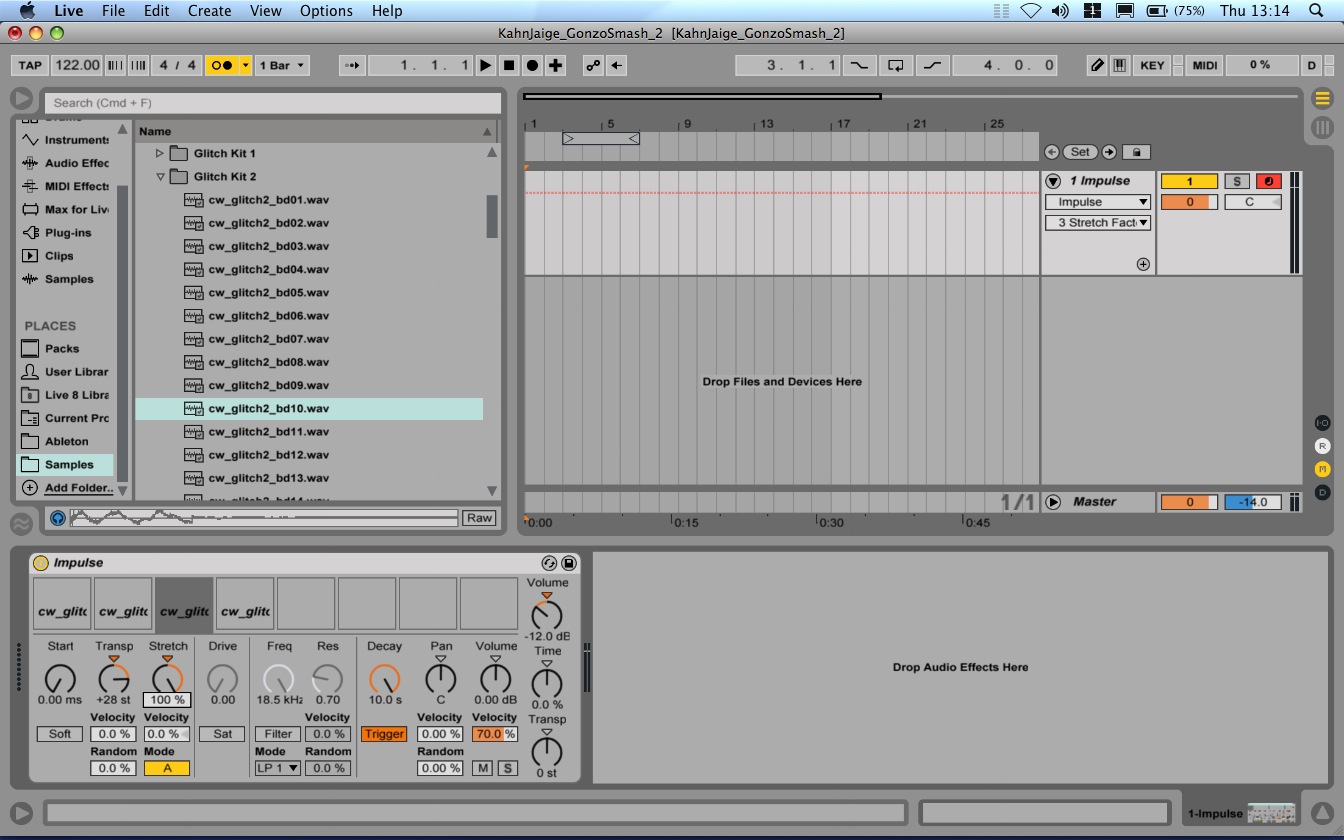Toggle the Impulse Trigger mode button
This screenshot has height=840, width=1344.
point(384,734)
